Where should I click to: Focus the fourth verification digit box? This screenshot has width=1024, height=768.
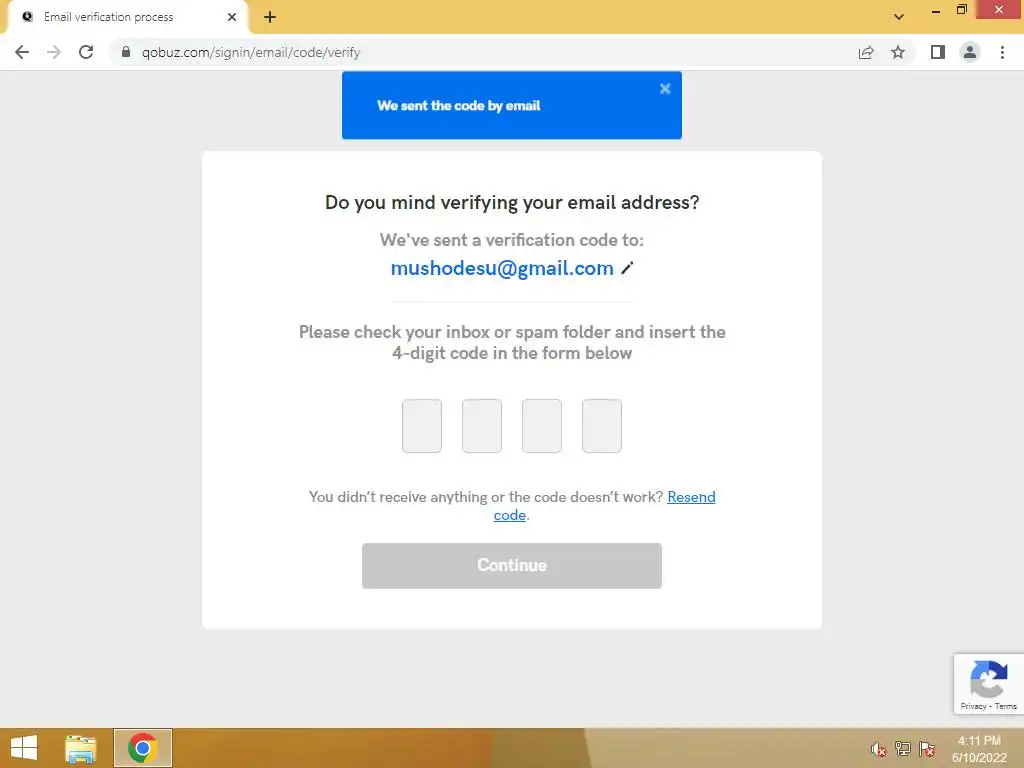coord(601,426)
